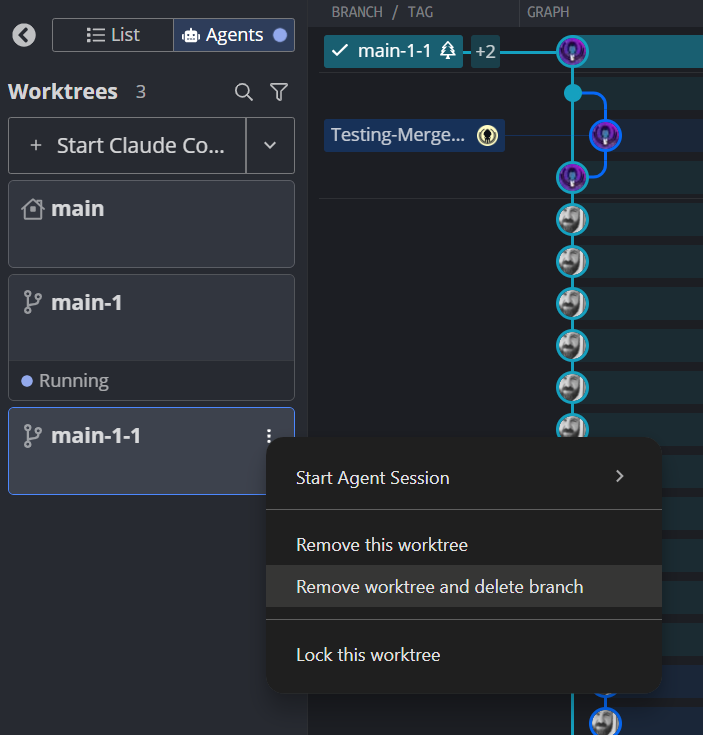The height and width of the screenshot is (735, 703).
Task: Click the GRAPH column header
Action: [x=548, y=12]
